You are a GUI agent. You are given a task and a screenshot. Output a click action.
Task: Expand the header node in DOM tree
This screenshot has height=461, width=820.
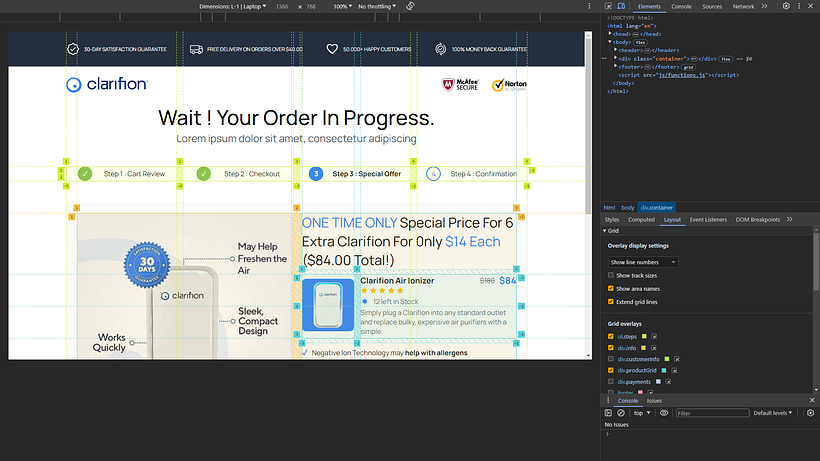[x=616, y=50]
